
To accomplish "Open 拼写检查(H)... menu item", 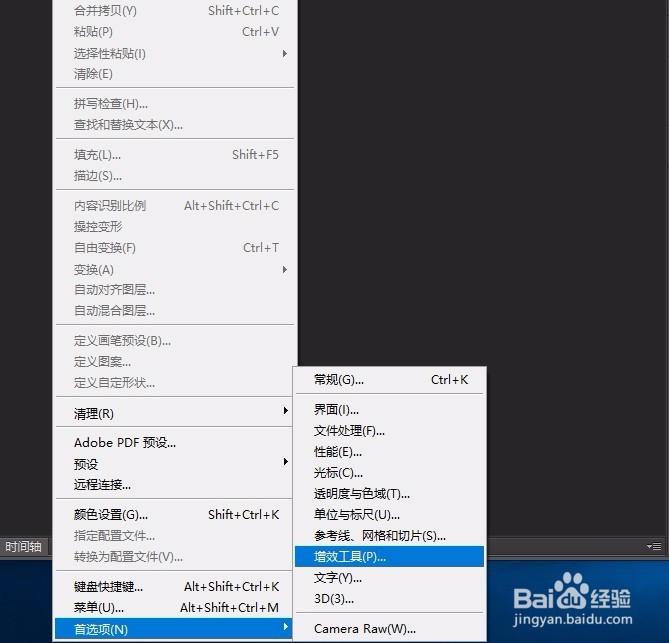I will pyautogui.click(x=175, y=104).
